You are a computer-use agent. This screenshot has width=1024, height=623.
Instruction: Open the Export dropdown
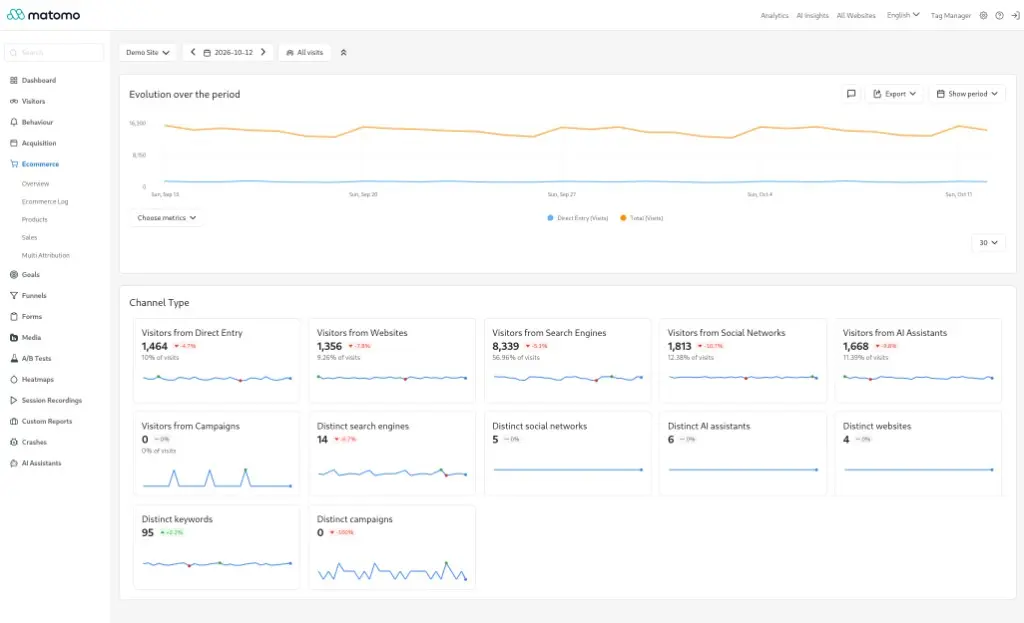click(x=894, y=94)
